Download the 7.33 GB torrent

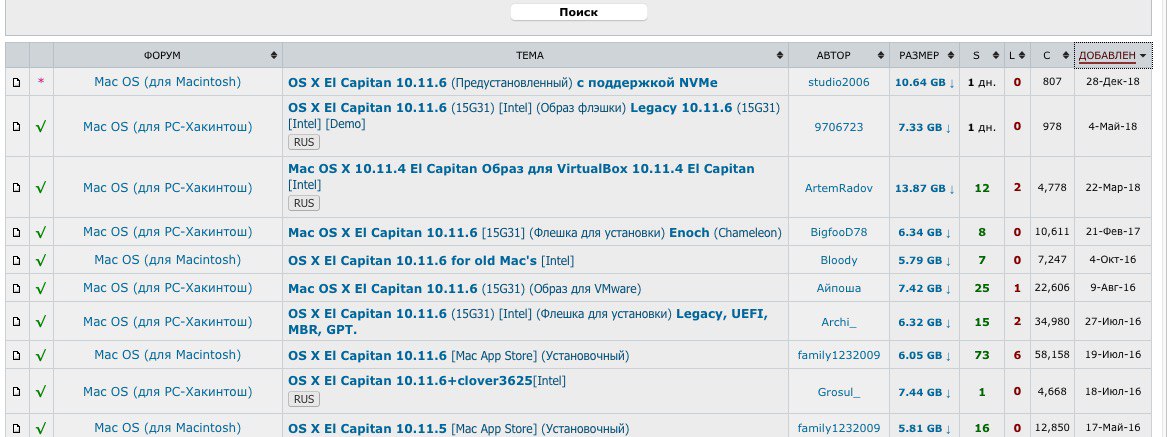click(924, 127)
